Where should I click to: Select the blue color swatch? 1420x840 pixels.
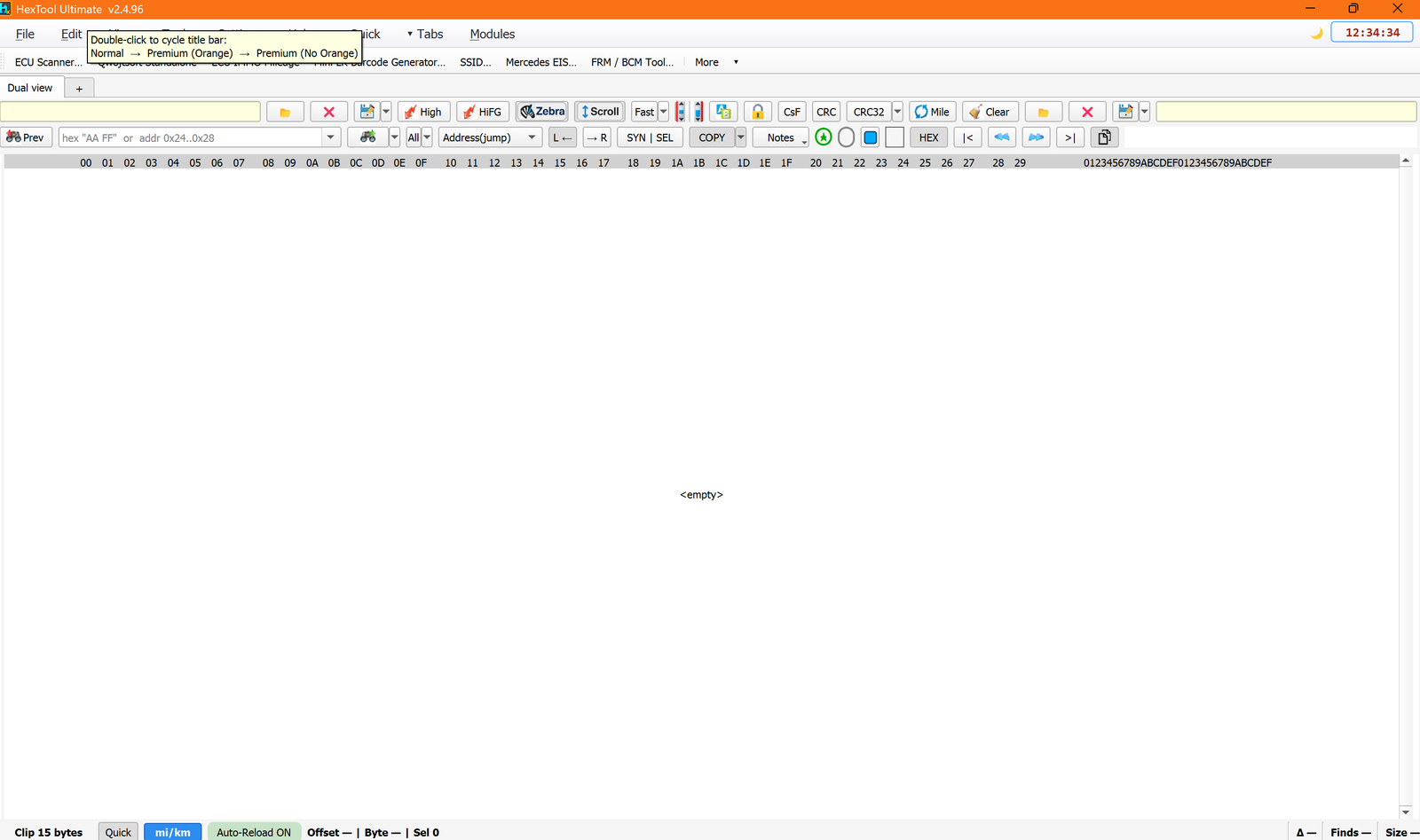click(x=871, y=137)
